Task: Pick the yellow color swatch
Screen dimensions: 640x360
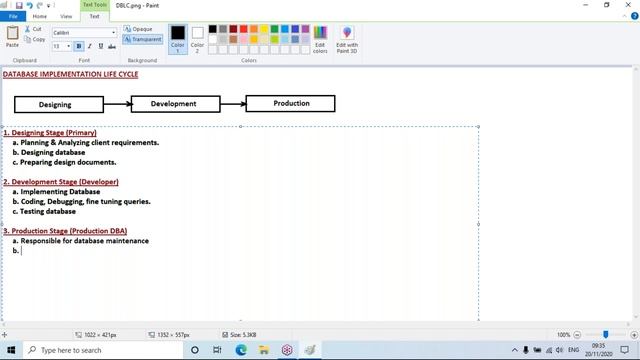Action: point(264,29)
